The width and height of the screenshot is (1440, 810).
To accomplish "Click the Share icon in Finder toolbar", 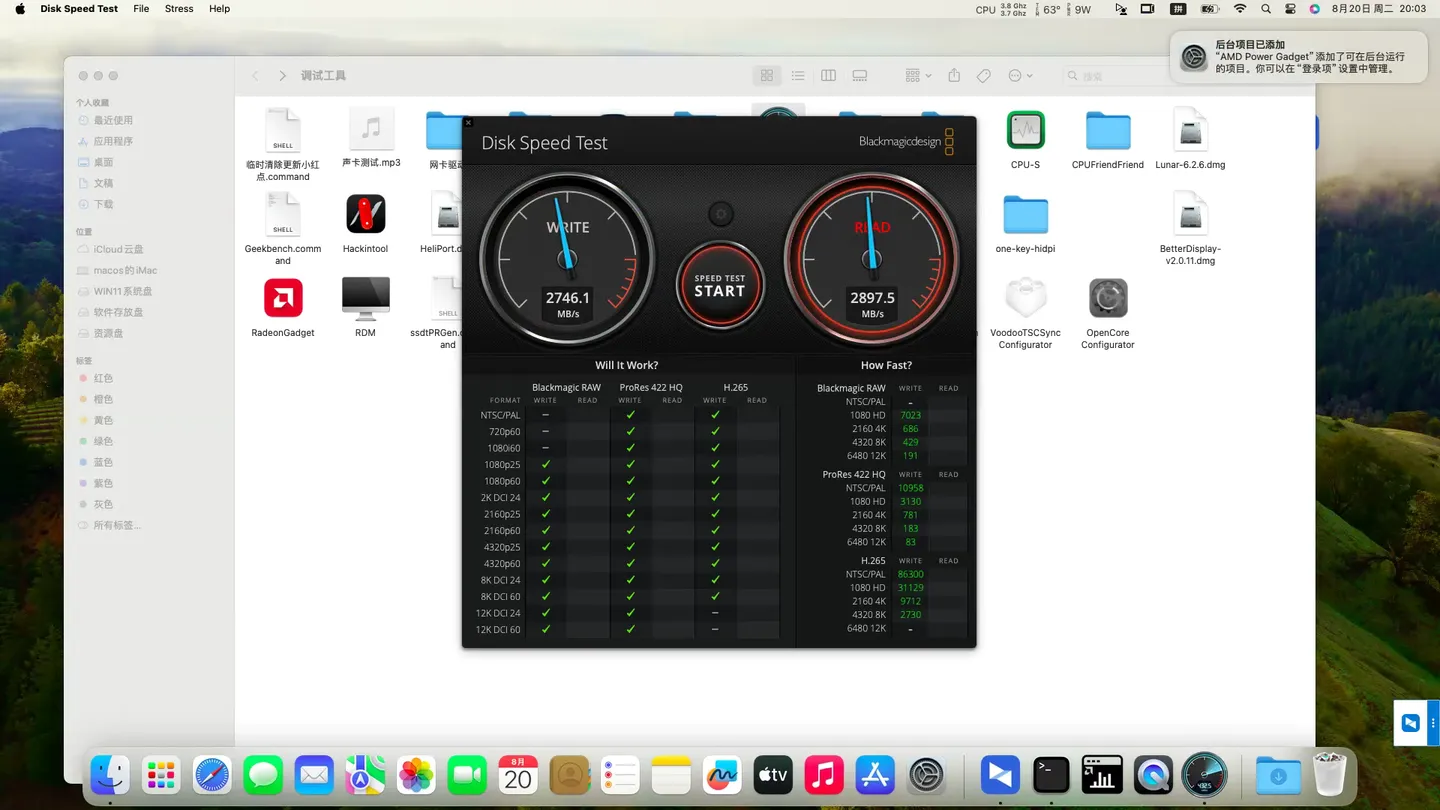I will pyautogui.click(x=954, y=76).
